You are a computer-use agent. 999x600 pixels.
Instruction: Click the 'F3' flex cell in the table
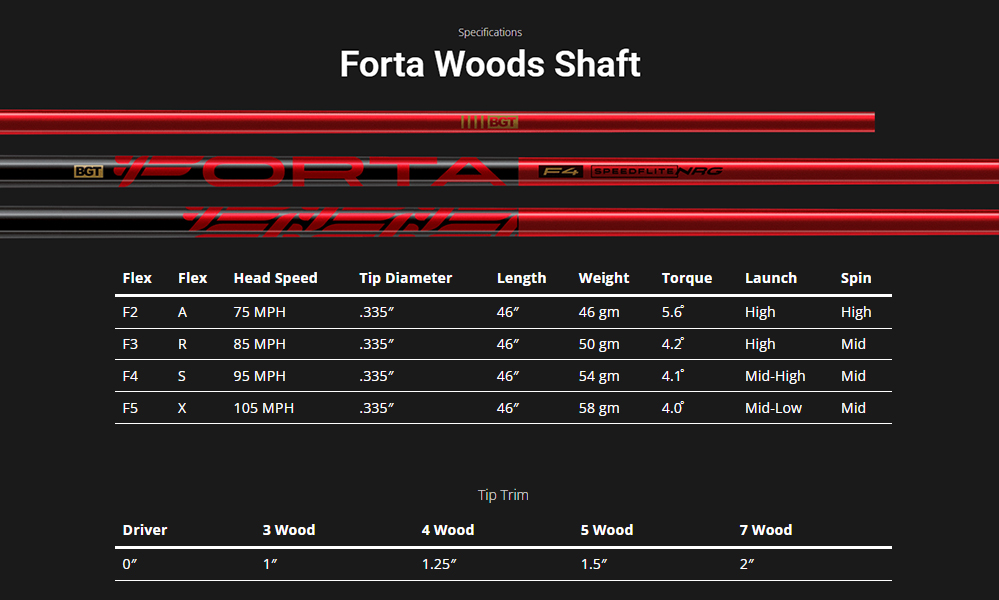[130, 344]
